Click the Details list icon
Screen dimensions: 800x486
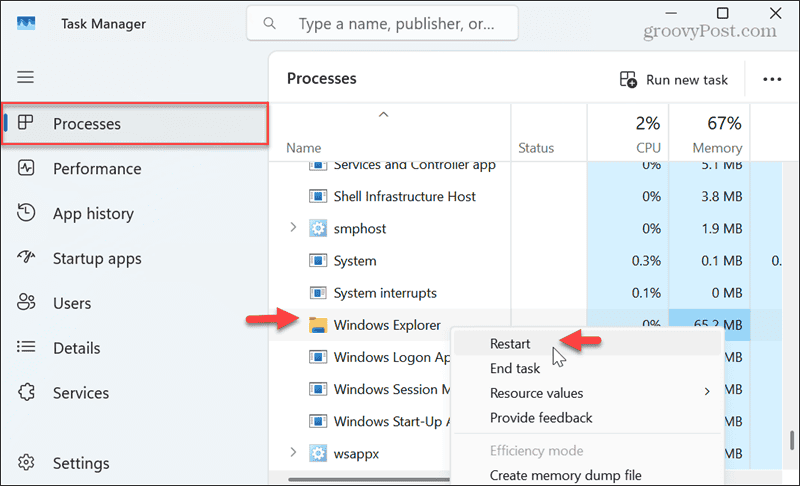tap(26, 347)
